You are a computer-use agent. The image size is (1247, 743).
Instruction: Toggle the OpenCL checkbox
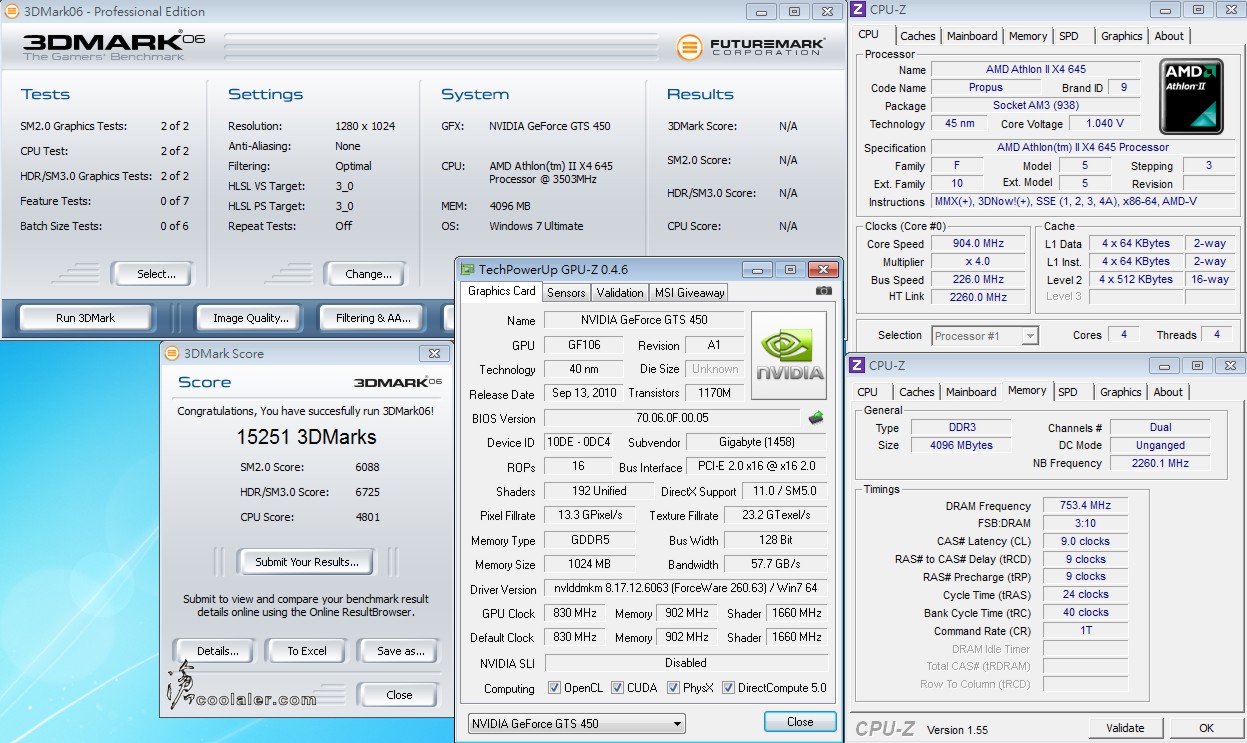point(554,688)
